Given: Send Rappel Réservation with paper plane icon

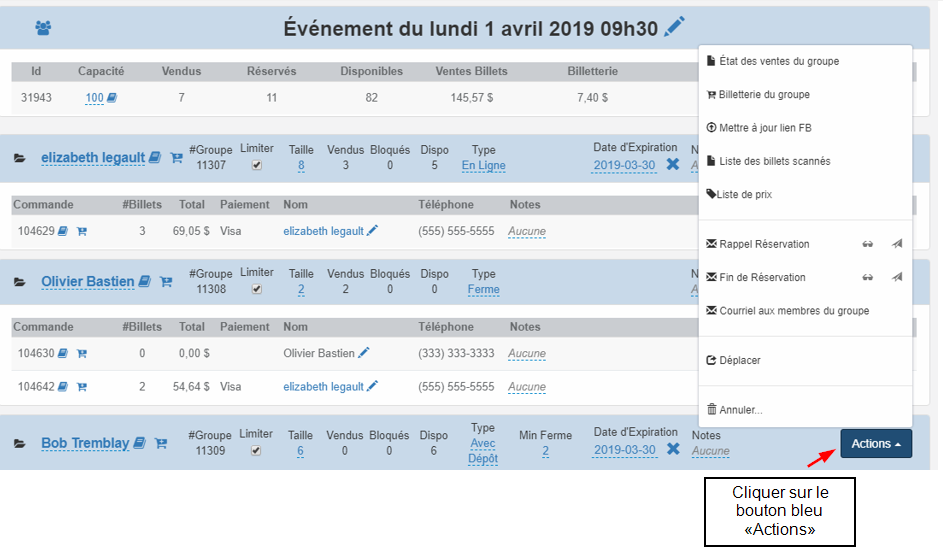Looking at the screenshot, I should tap(897, 243).
